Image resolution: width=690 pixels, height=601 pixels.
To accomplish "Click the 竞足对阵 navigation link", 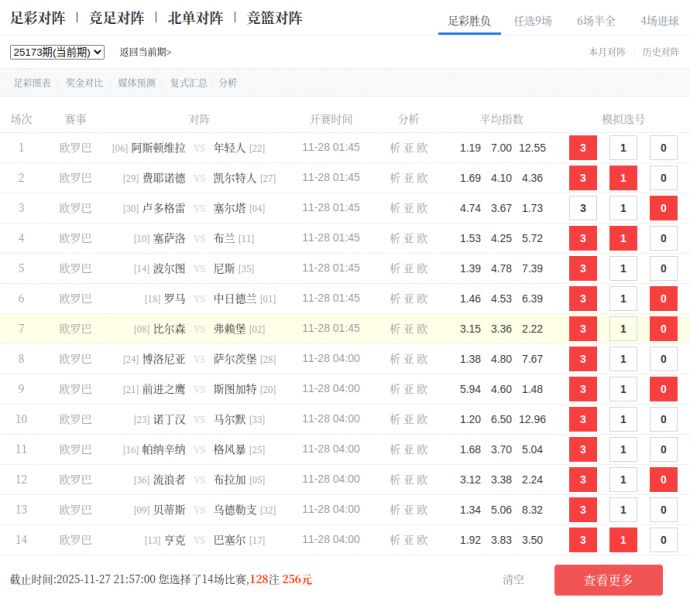I will (116, 18).
